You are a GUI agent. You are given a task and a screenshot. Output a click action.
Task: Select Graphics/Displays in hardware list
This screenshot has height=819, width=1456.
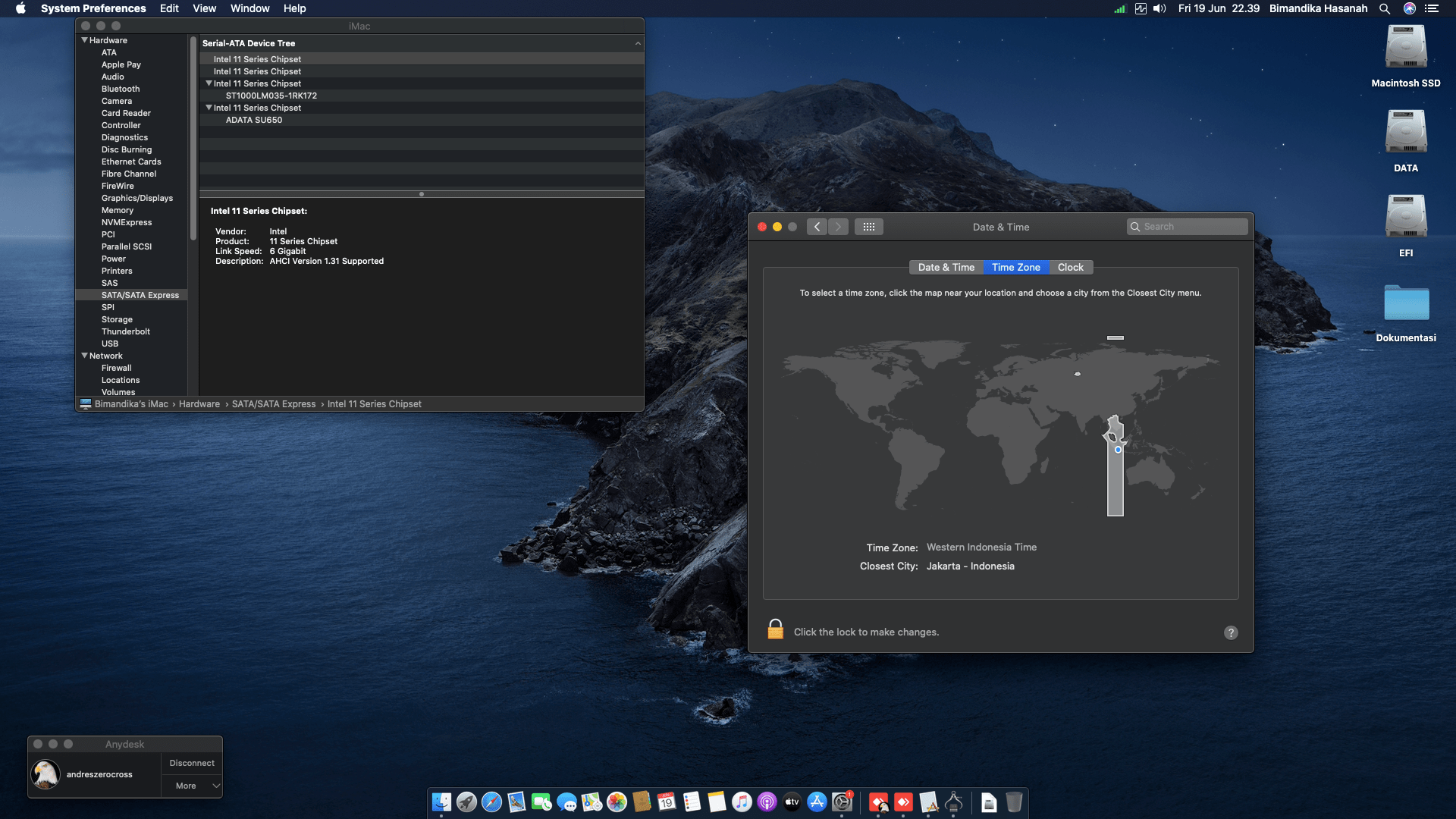pyautogui.click(x=137, y=198)
